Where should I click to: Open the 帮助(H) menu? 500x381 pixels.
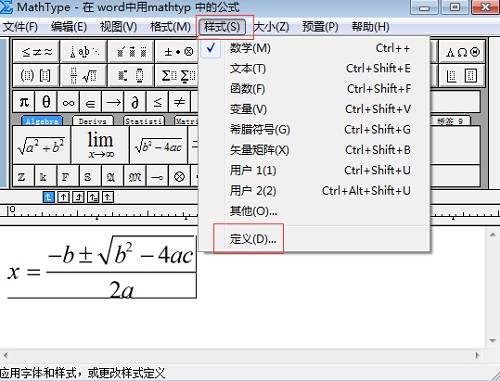370,27
